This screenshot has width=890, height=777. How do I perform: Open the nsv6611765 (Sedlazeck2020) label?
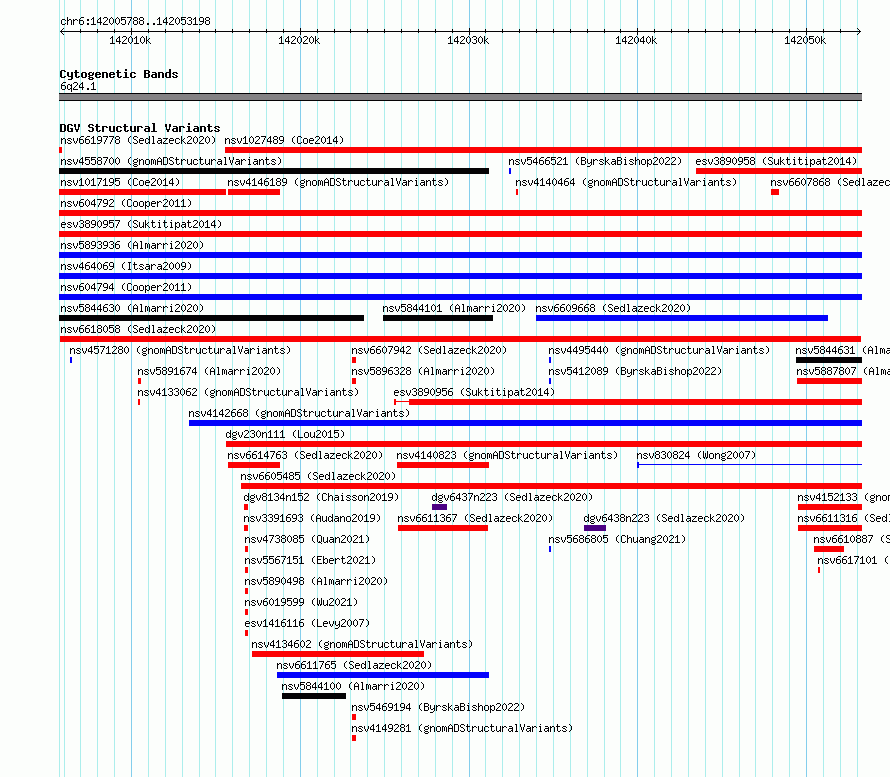(x=354, y=665)
